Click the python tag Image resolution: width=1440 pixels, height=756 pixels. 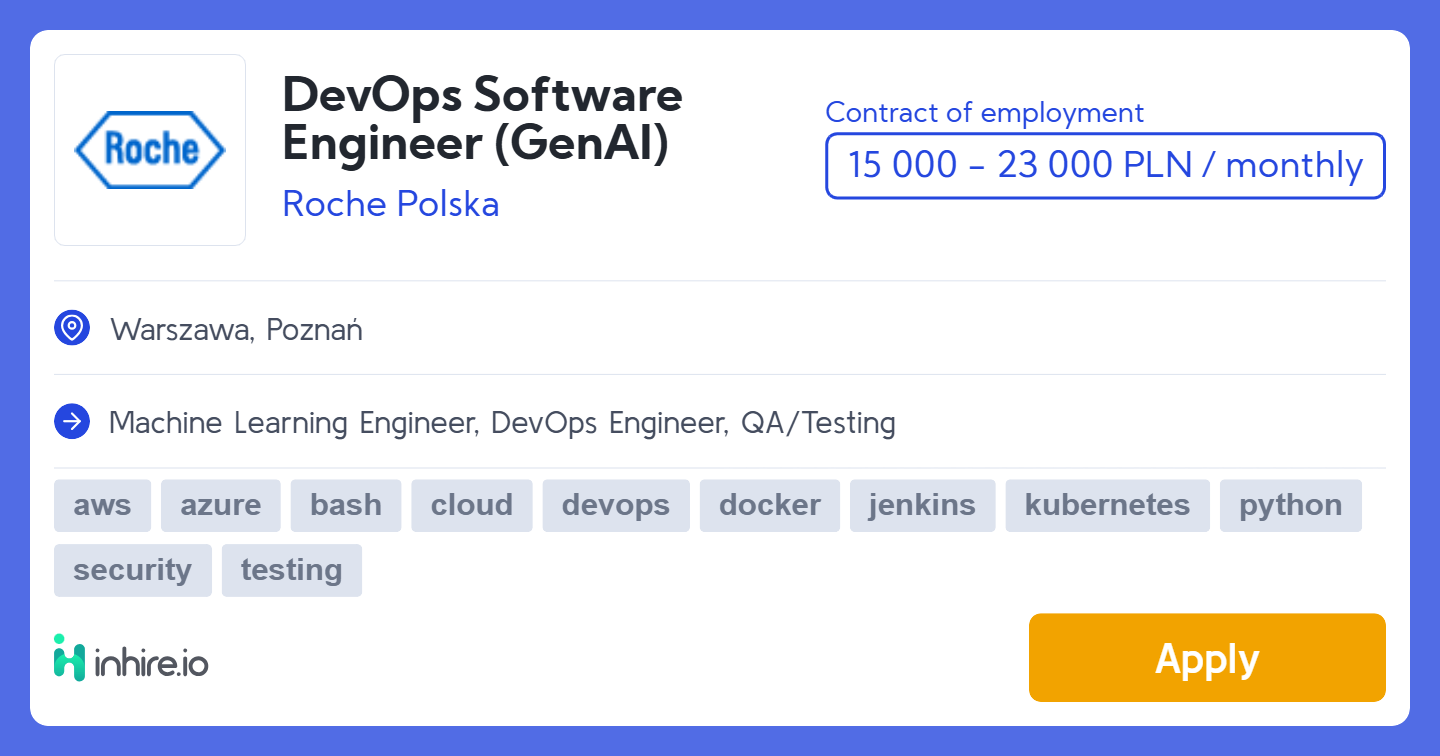[x=1290, y=505]
